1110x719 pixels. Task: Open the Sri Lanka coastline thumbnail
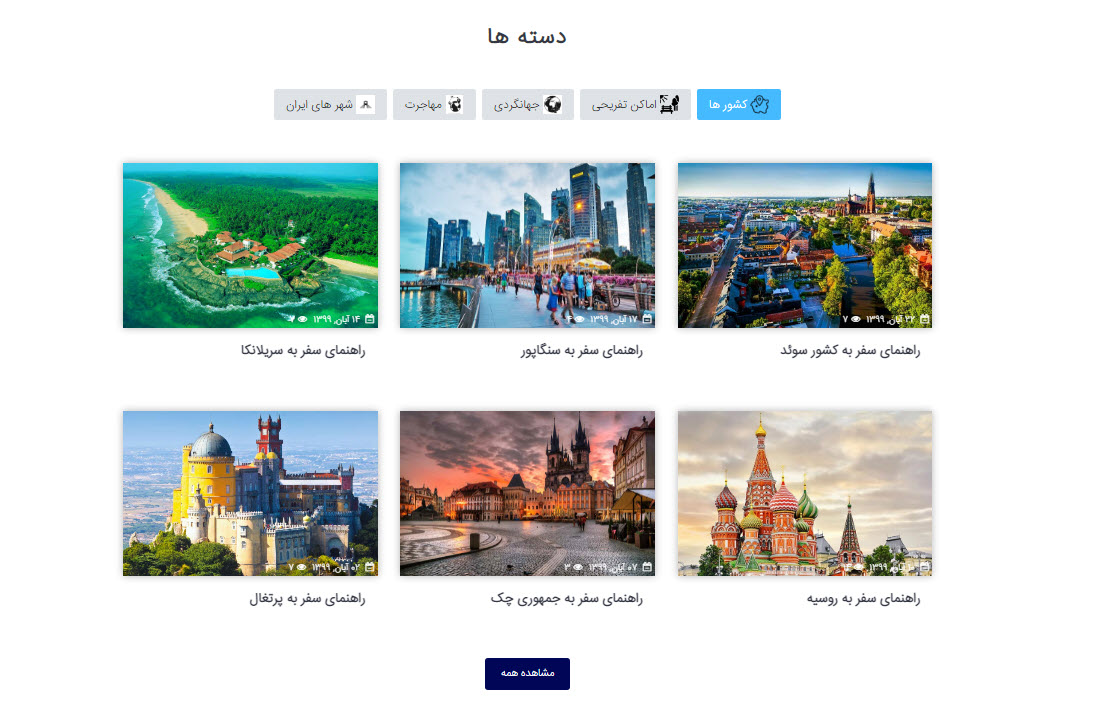[250, 240]
